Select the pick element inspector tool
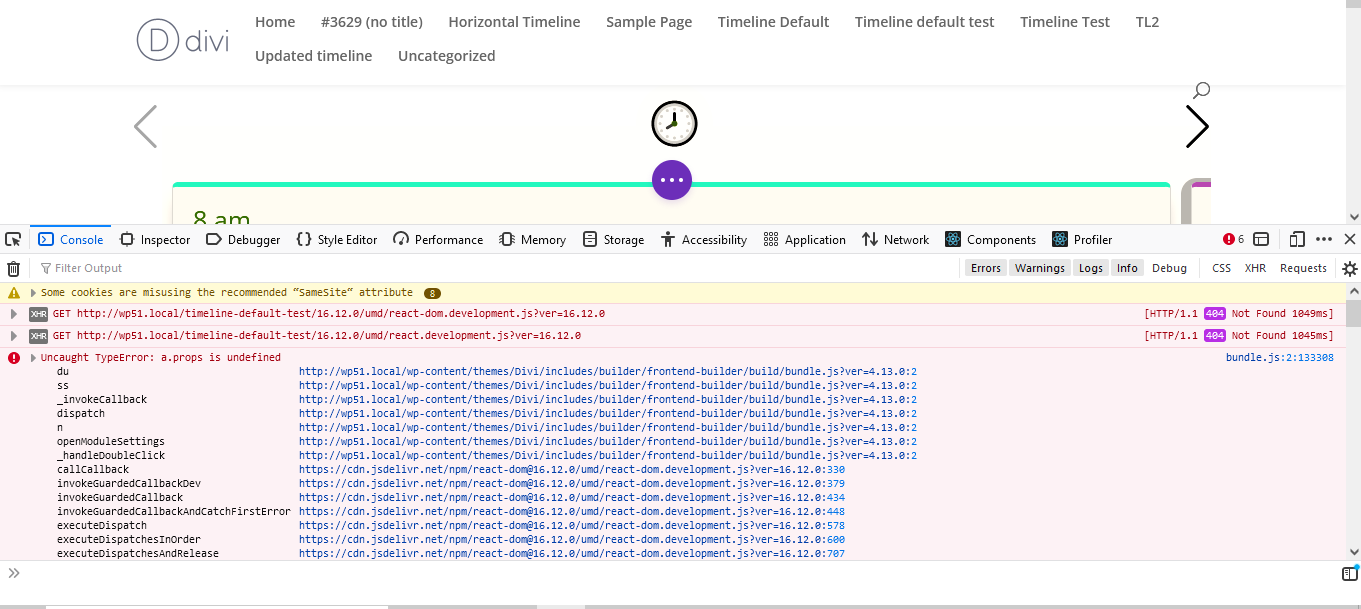The image size is (1361, 609). (x=13, y=238)
